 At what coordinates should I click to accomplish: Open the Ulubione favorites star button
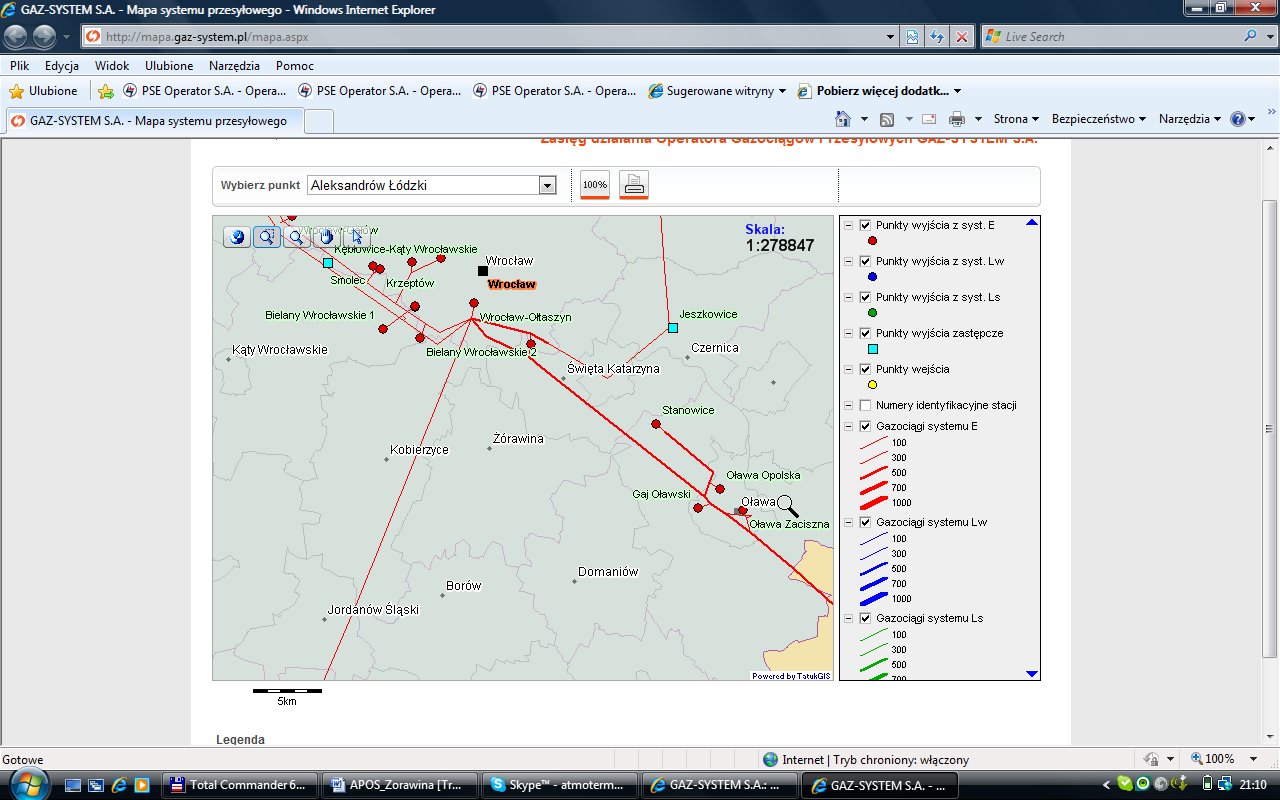43,91
